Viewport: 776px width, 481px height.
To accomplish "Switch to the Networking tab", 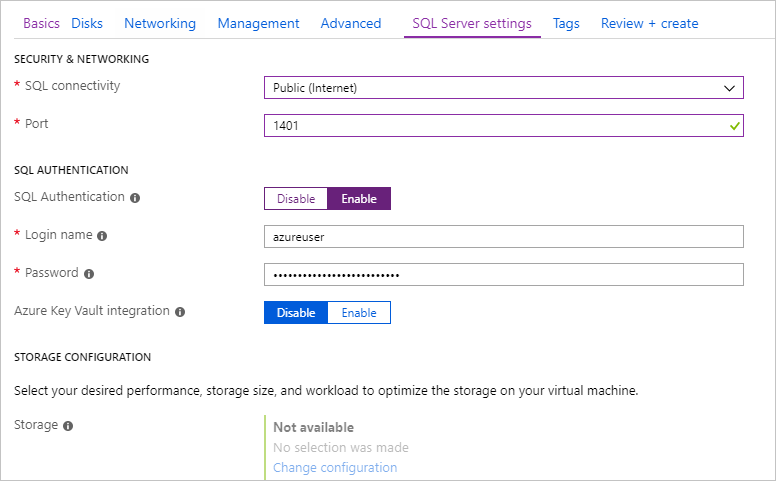I will (x=160, y=23).
